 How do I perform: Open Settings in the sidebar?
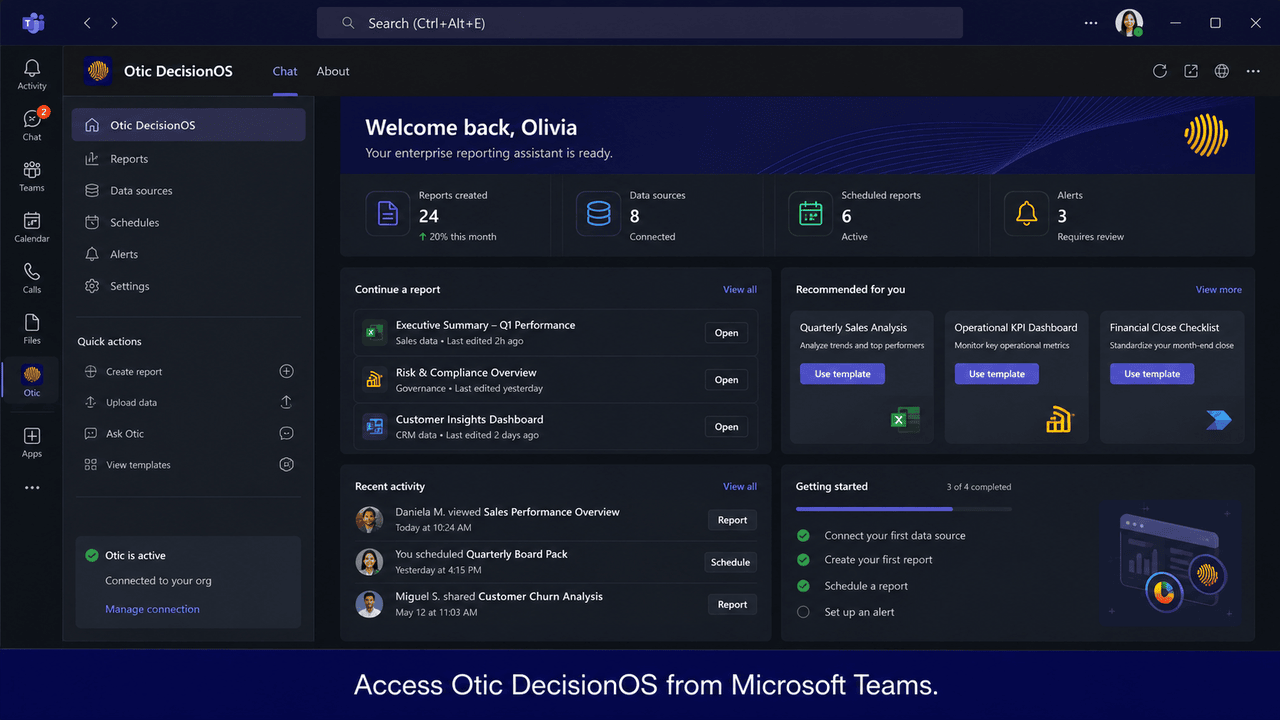[188, 286]
